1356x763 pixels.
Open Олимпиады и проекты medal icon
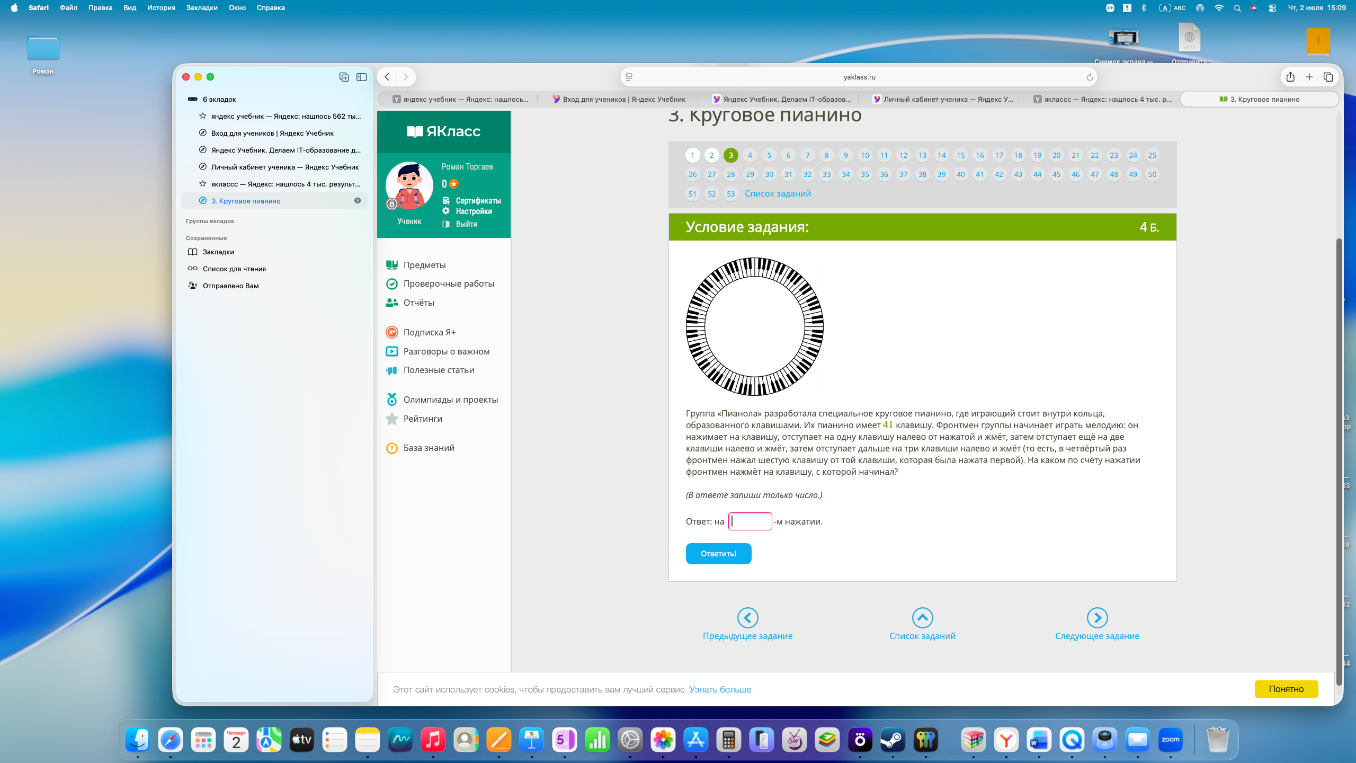(x=392, y=399)
